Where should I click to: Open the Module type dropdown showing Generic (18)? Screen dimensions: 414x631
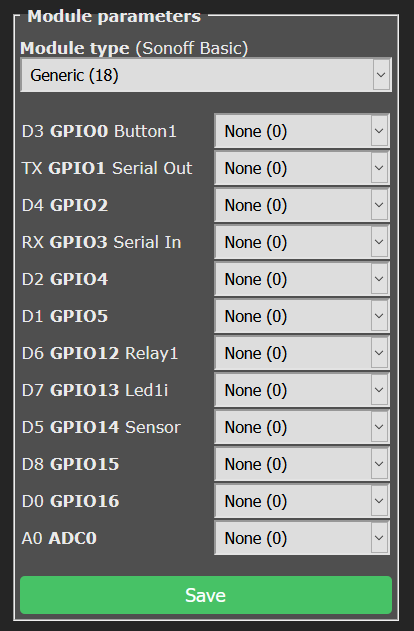[x=206, y=75]
